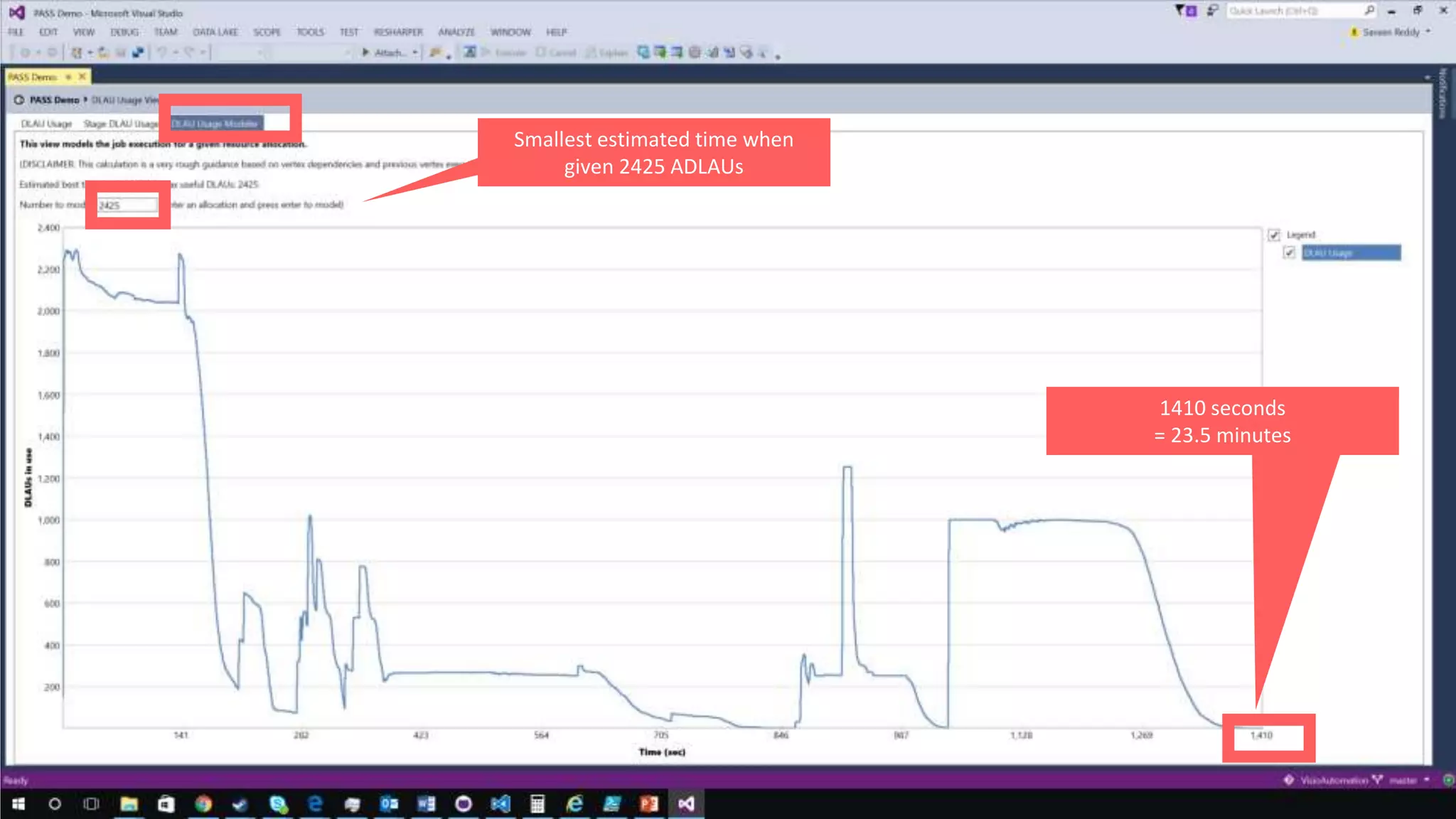Image resolution: width=1456 pixels, height=819 pixels.
Task: Click the Quick Launch search magnifier icon
Action: click(1369, 11)
